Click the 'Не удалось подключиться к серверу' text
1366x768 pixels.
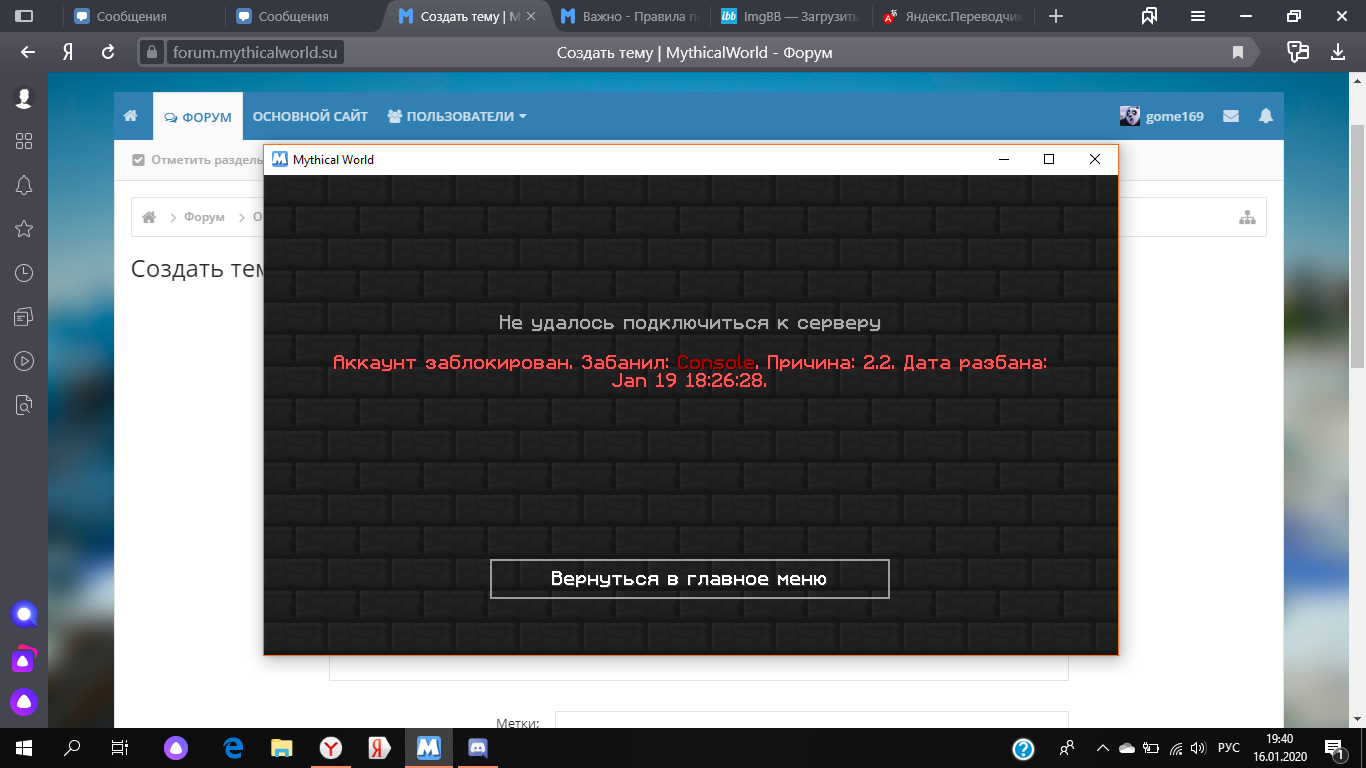(690, 322)
